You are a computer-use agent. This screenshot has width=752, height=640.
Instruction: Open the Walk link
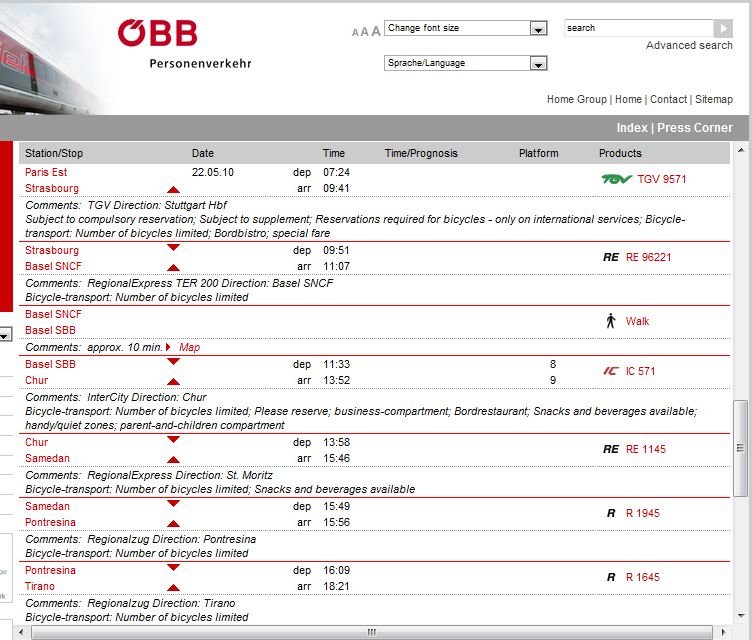pyautogui.click(x=637, y=321)
